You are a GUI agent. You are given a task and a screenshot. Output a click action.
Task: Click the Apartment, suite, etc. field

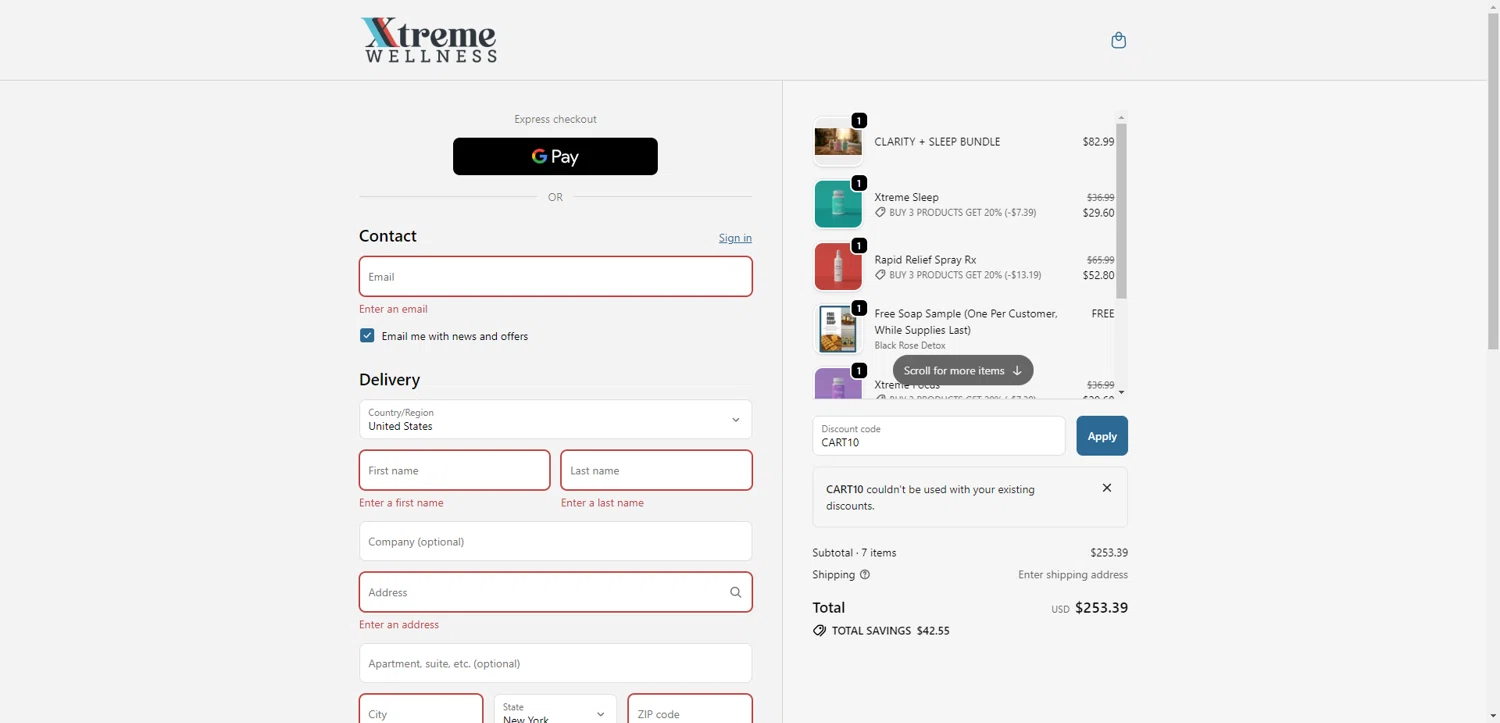(x=555, y=663)
